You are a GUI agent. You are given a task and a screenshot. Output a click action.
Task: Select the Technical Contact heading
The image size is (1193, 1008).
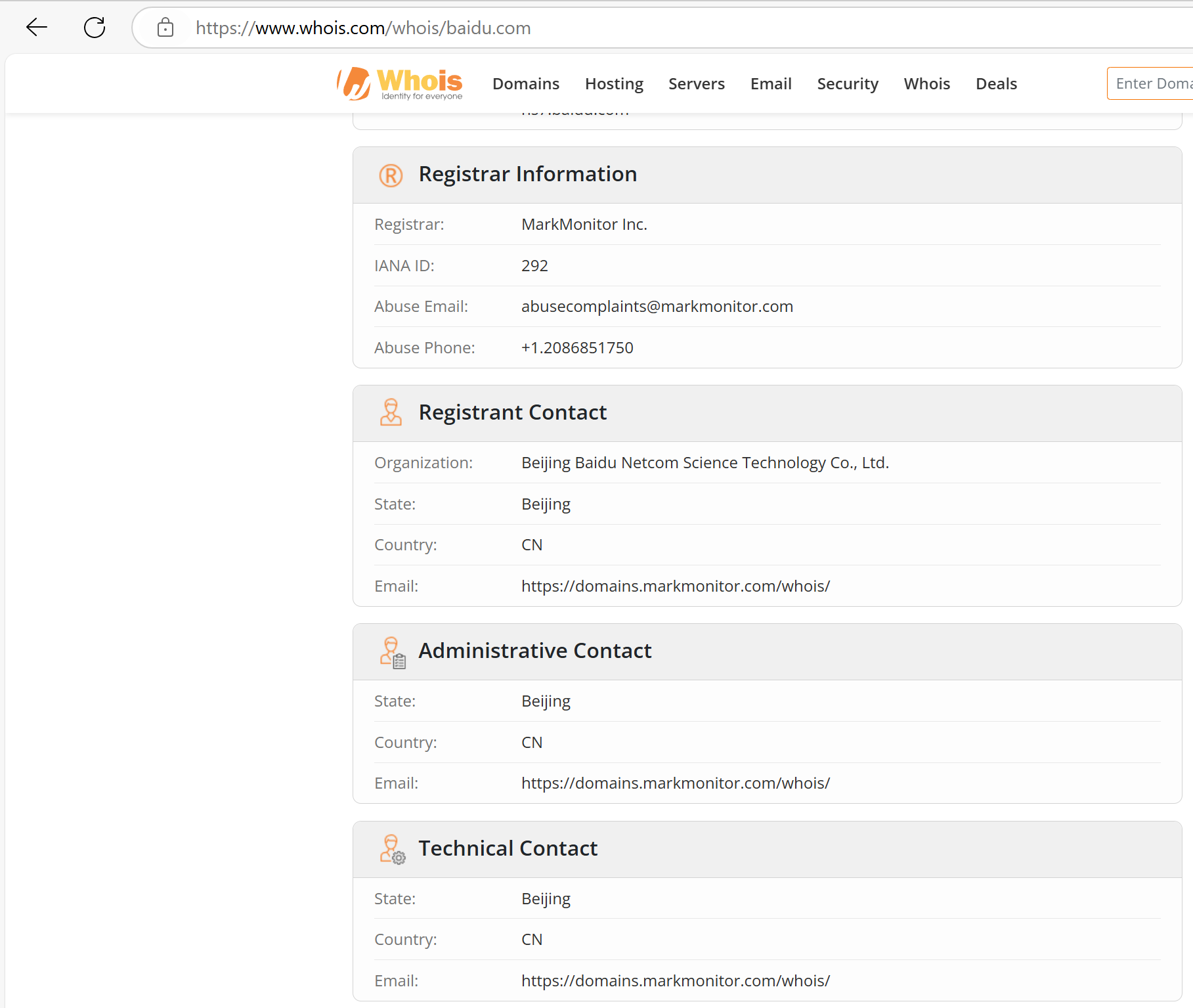pos(508,848)
